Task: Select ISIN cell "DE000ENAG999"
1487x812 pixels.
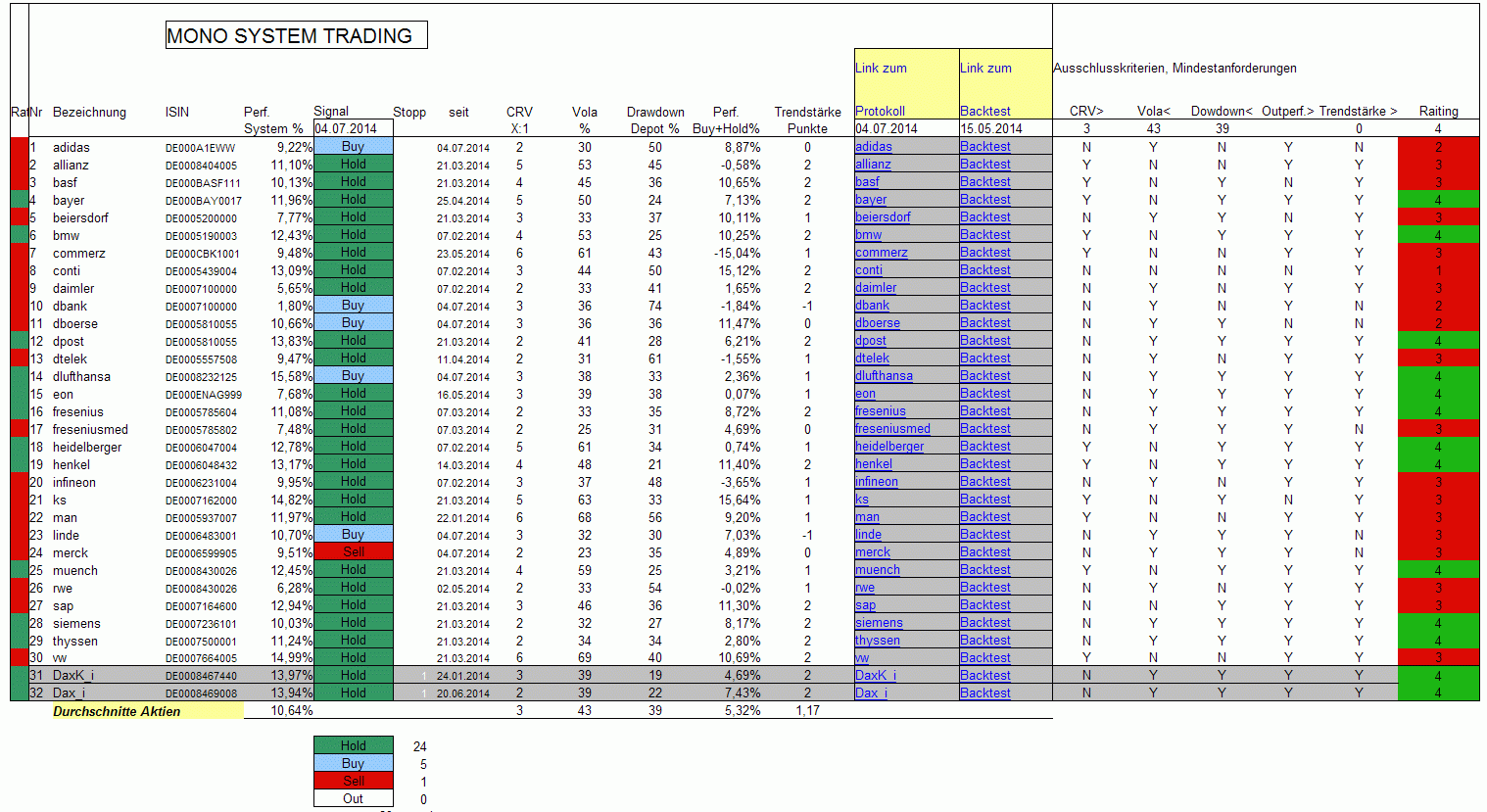Action: coord(204,395)
